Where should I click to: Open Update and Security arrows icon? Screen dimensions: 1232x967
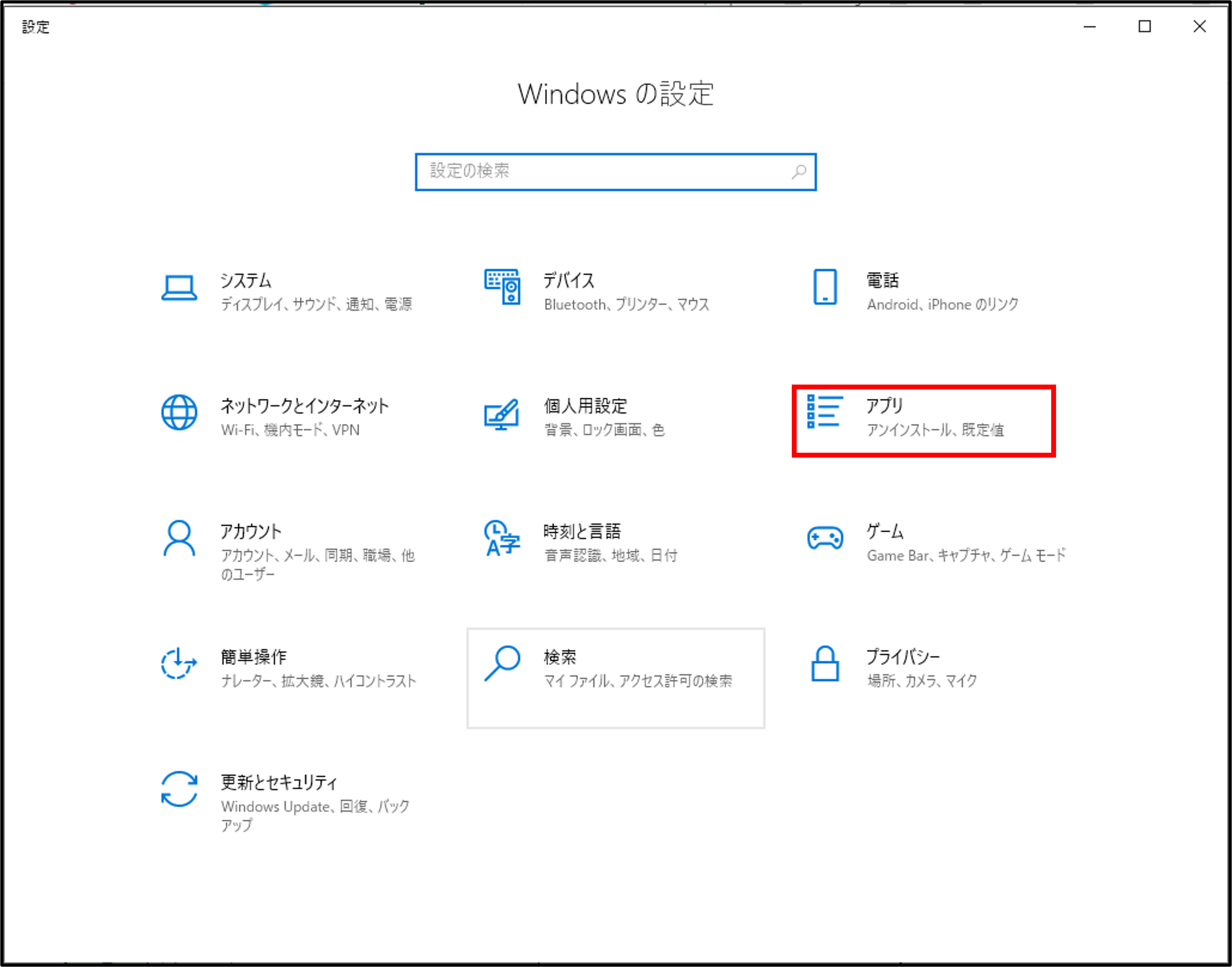coord(179,789)
